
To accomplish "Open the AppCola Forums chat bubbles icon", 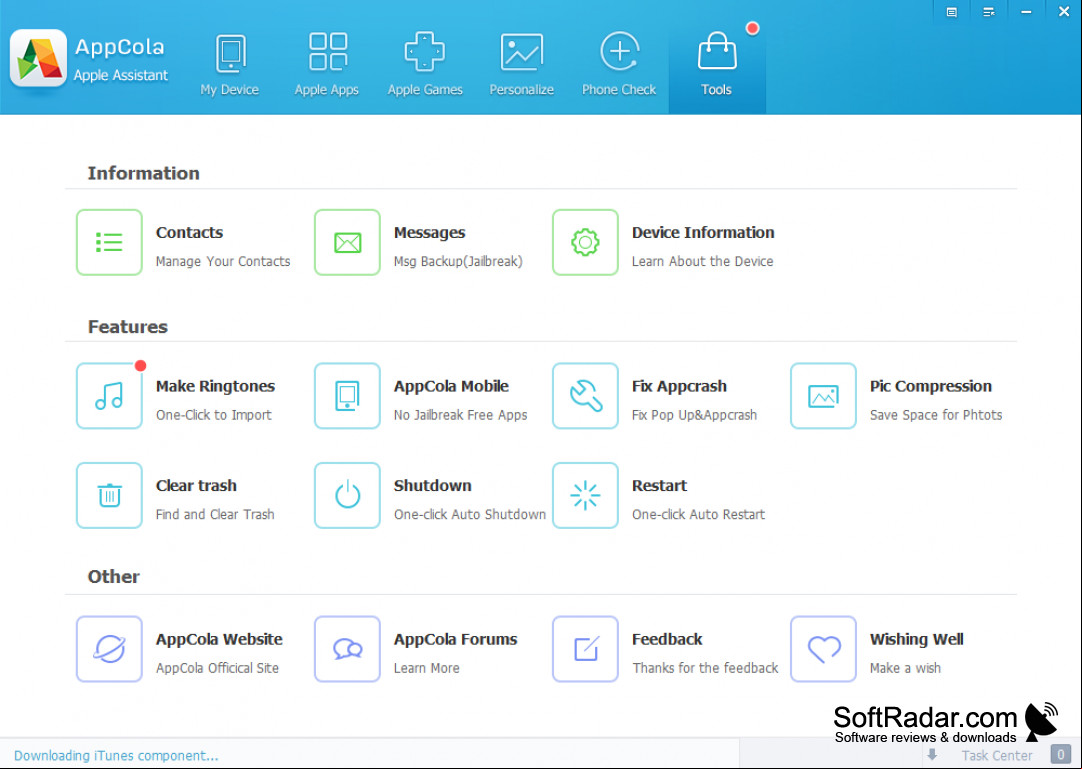I will pyautogui.click(x=347, y=649).
